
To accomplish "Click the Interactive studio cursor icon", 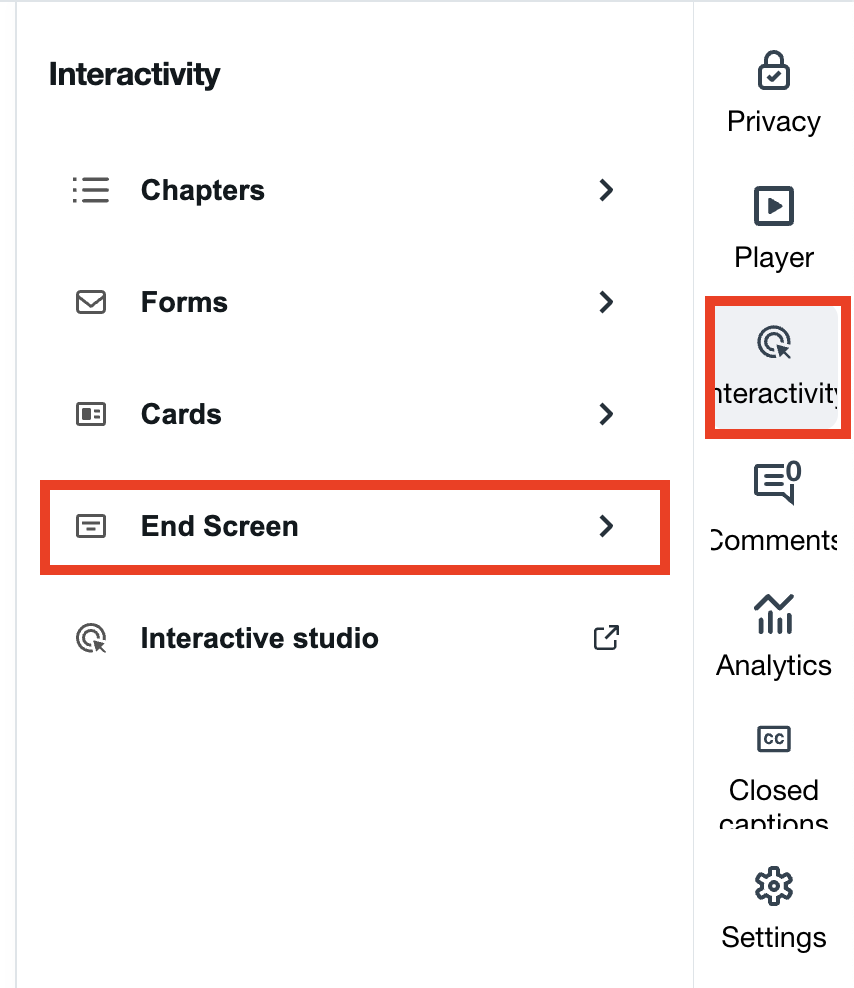I will coord(91,638).
